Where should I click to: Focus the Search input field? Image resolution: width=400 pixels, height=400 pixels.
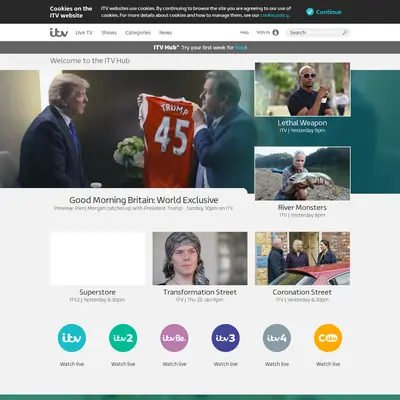click(315, 33)
